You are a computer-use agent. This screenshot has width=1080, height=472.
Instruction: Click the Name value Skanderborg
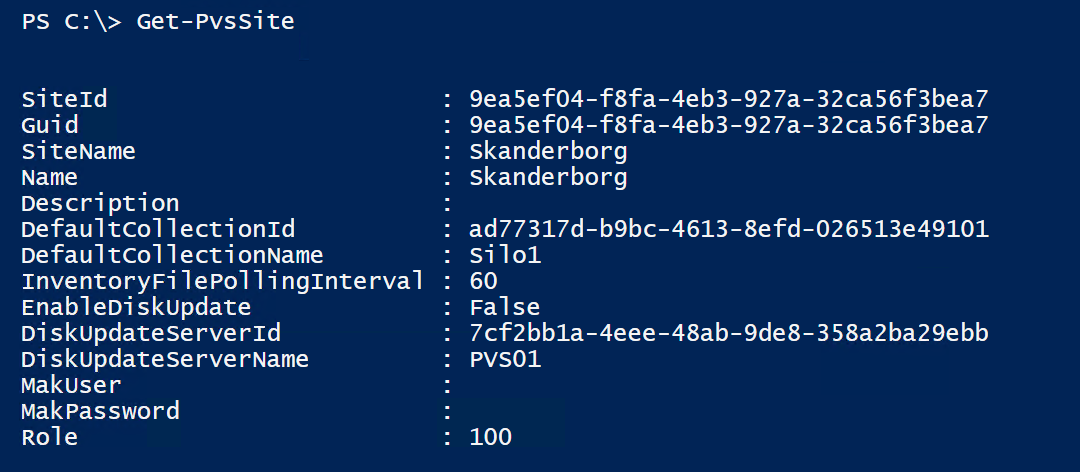click(548, 178)
